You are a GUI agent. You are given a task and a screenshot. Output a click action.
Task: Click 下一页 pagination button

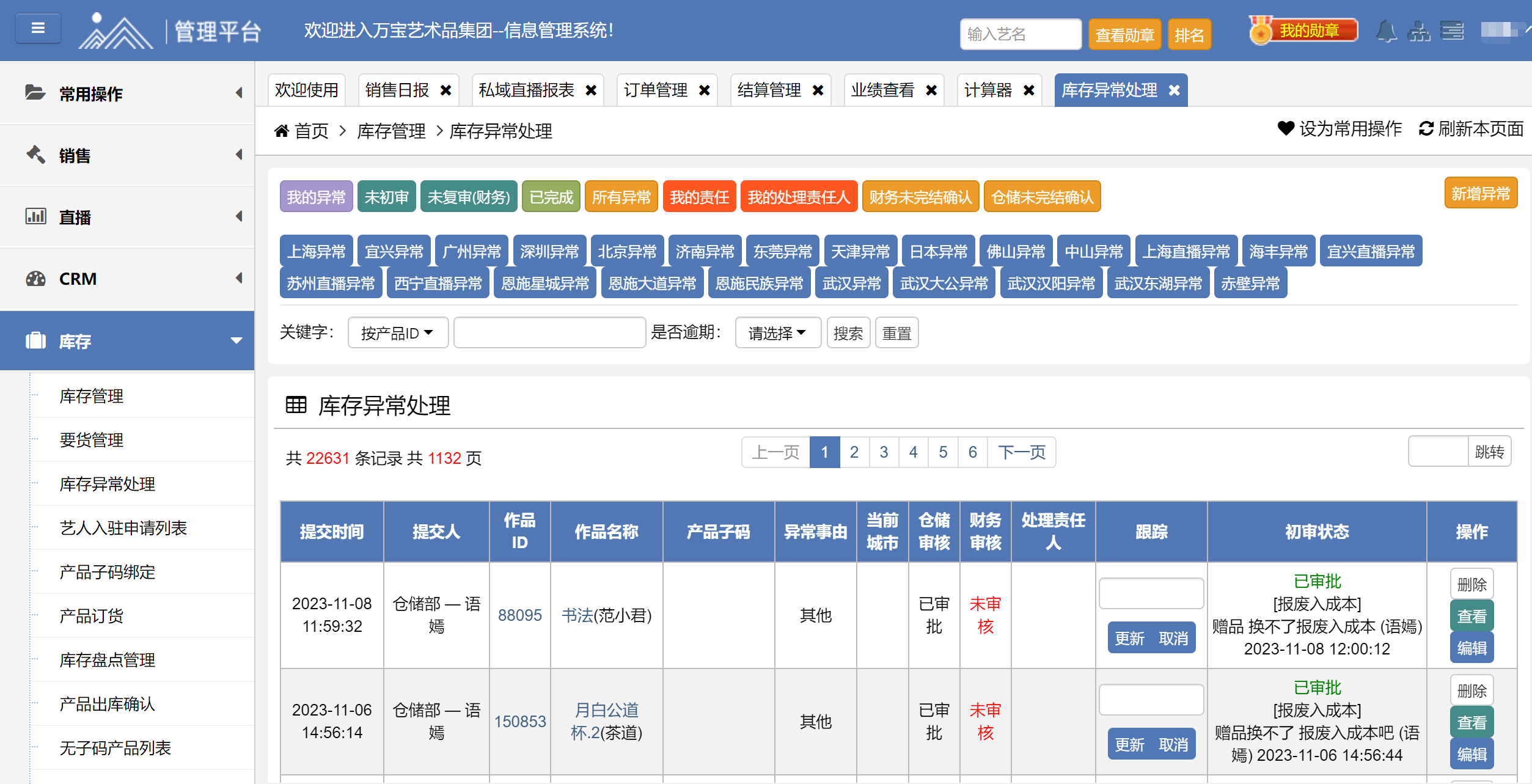1022,452
